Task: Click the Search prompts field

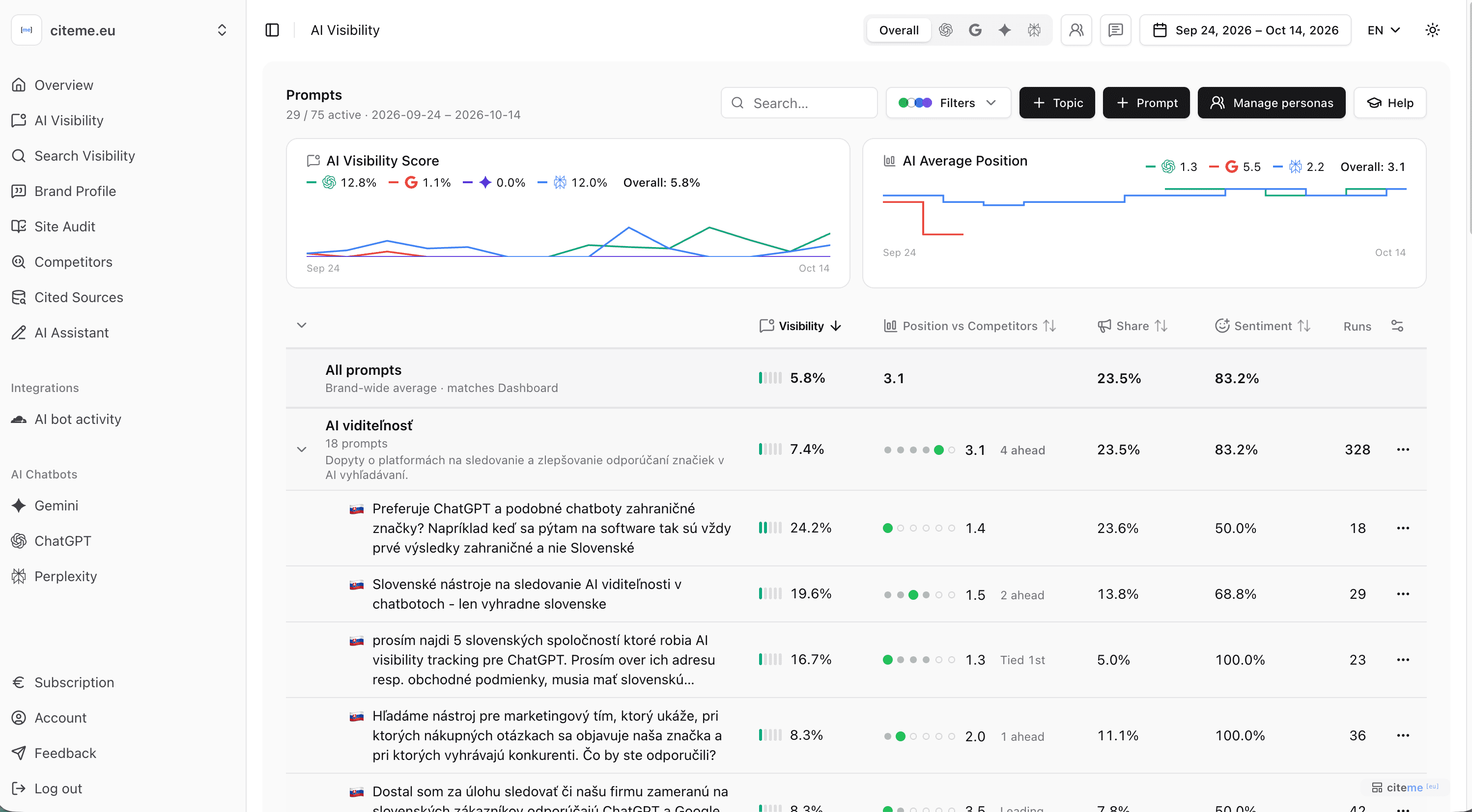Action: tap(799, 103)
